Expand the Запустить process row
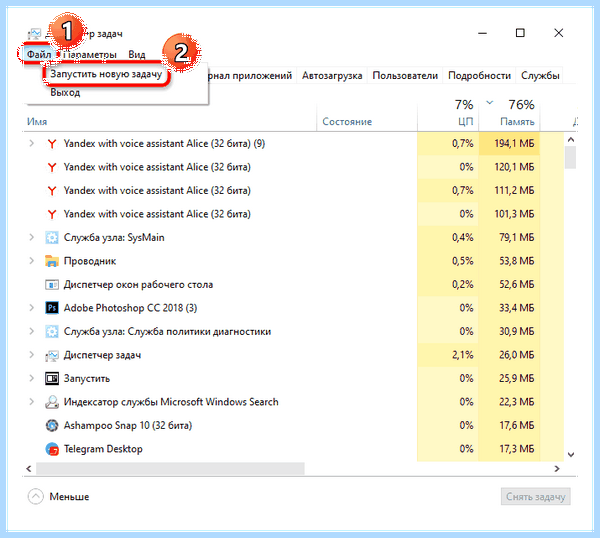Screen dimensions: 600x538 [x=31, y=378]
